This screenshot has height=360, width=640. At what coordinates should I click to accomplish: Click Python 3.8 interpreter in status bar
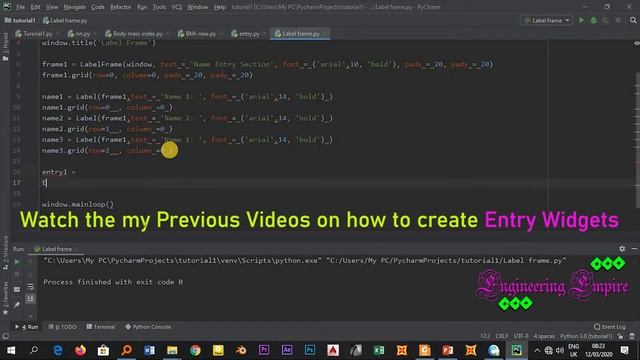coord(586,336)
